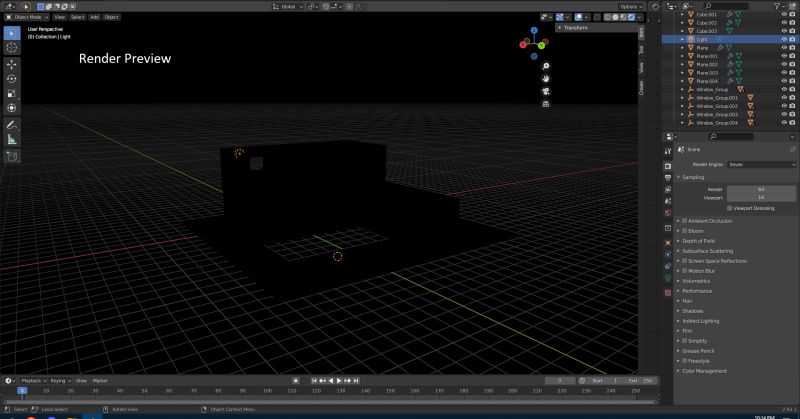The image size is (800, 419).
Task: Open the Output properties tab icon
Action: pos(668,178)
